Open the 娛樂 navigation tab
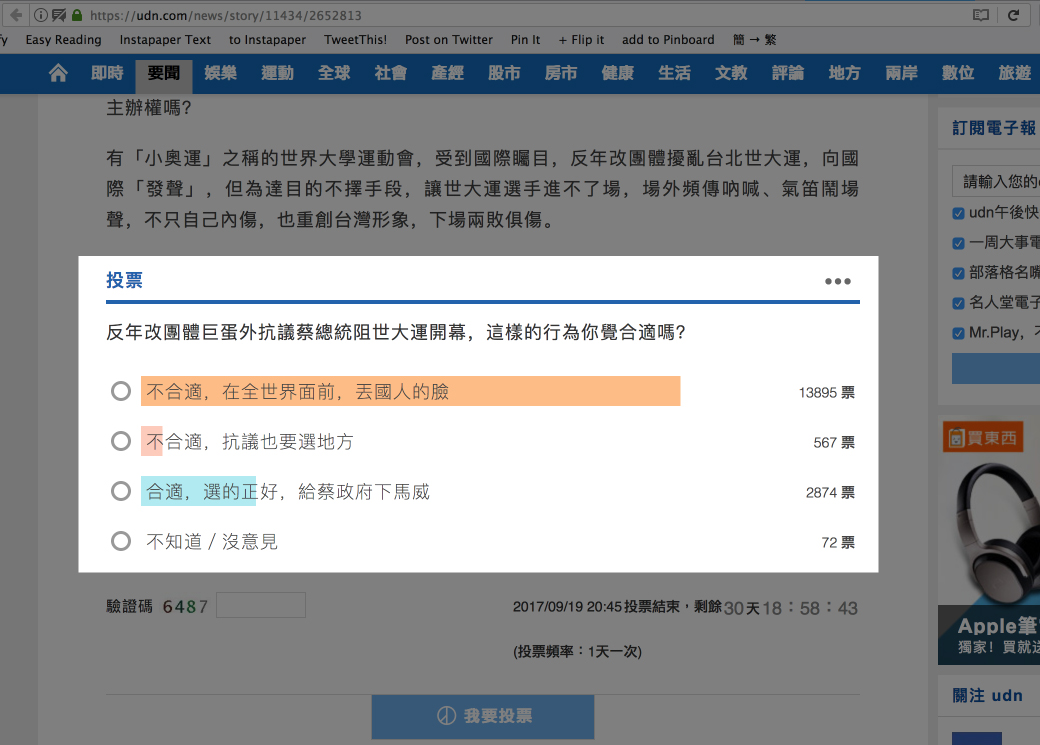This screenshot has height=745, width=1040. click(x=221, y=73)
